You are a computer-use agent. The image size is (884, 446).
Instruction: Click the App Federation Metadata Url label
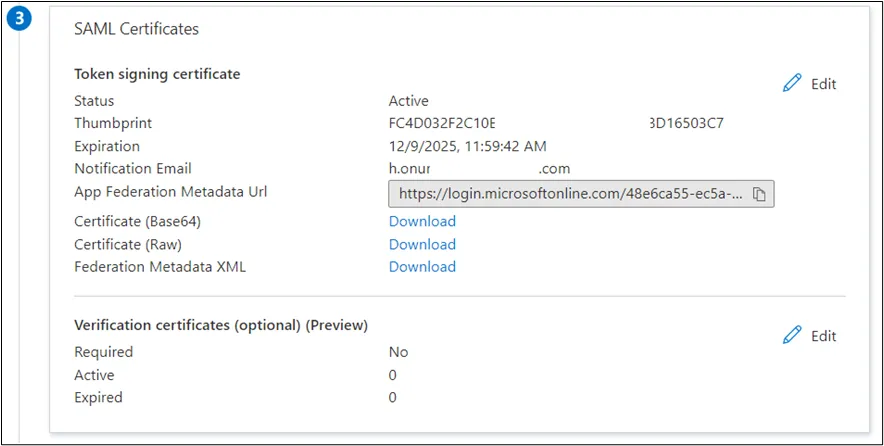click(170, 192)
